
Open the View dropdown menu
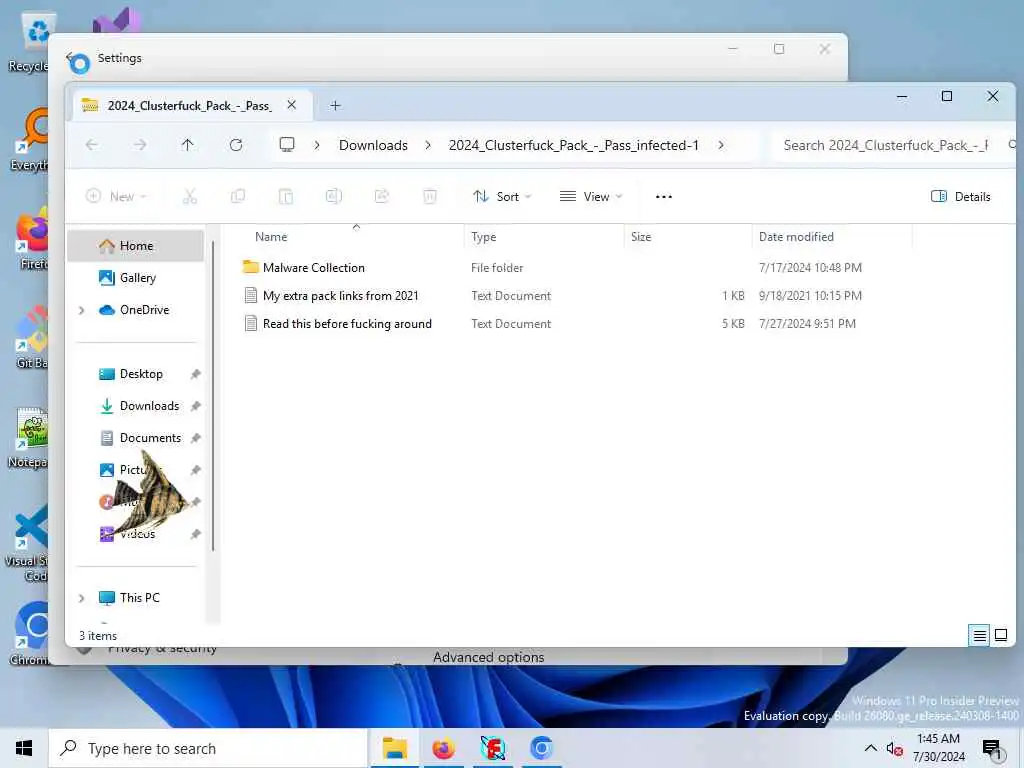click(591, 197)
